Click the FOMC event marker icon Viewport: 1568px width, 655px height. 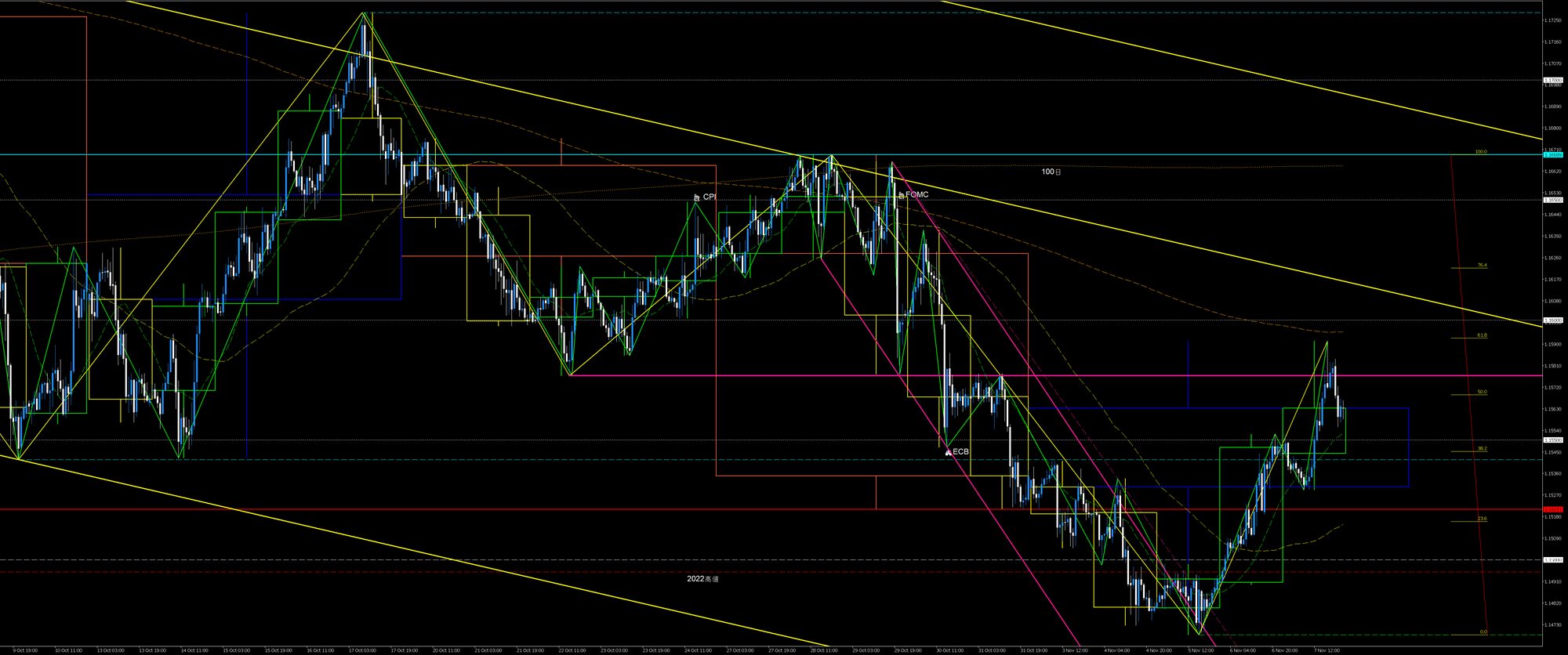[x=901, y=195]
